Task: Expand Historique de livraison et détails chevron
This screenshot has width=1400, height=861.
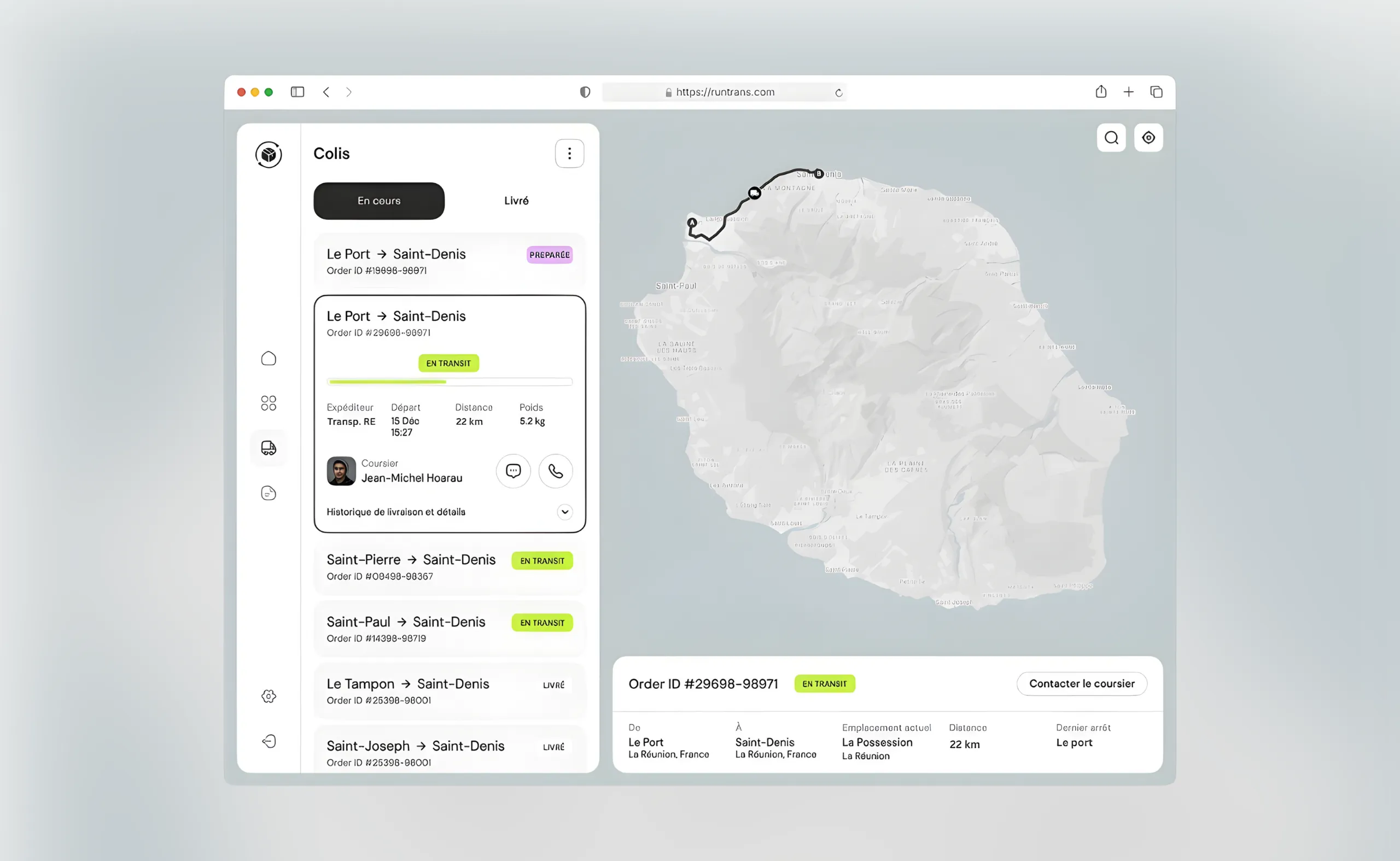Action: [564, 512]
